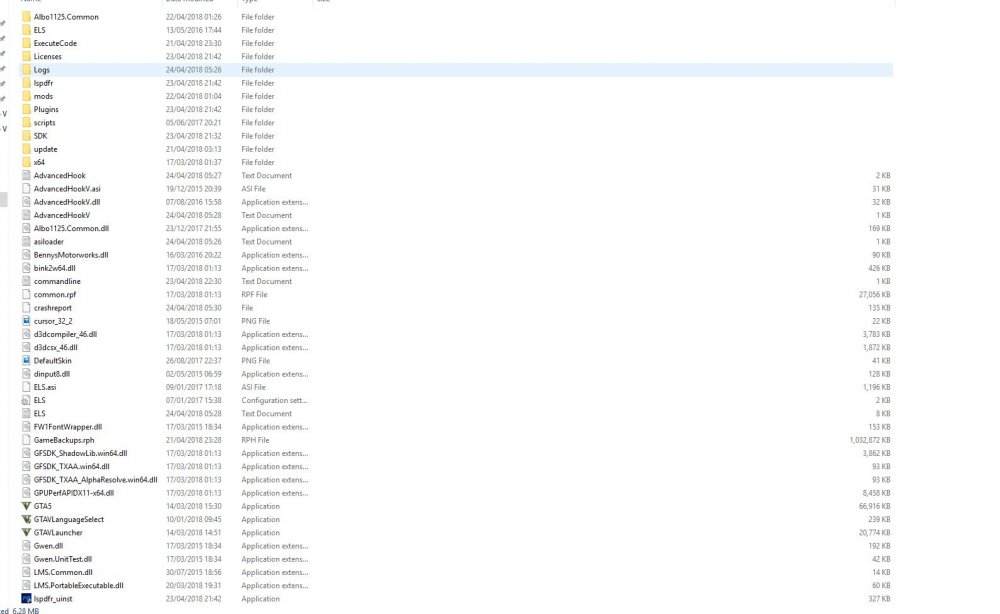Click the bink2w64.dll file name
Viewport: 1000px width, 614px height.
click(x=54, y=268)
